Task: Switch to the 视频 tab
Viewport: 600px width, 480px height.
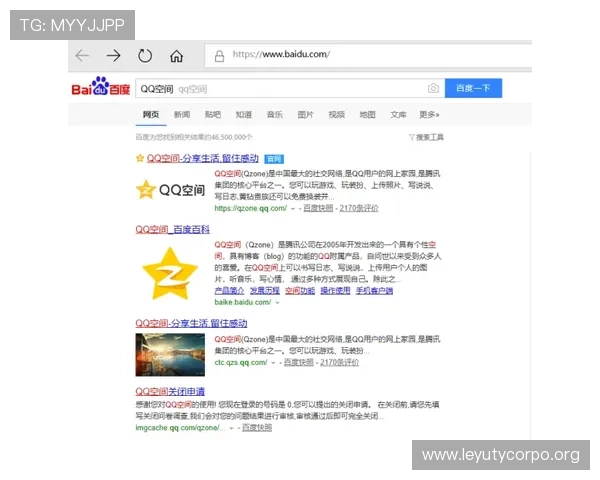Action: tap(336, 114)
